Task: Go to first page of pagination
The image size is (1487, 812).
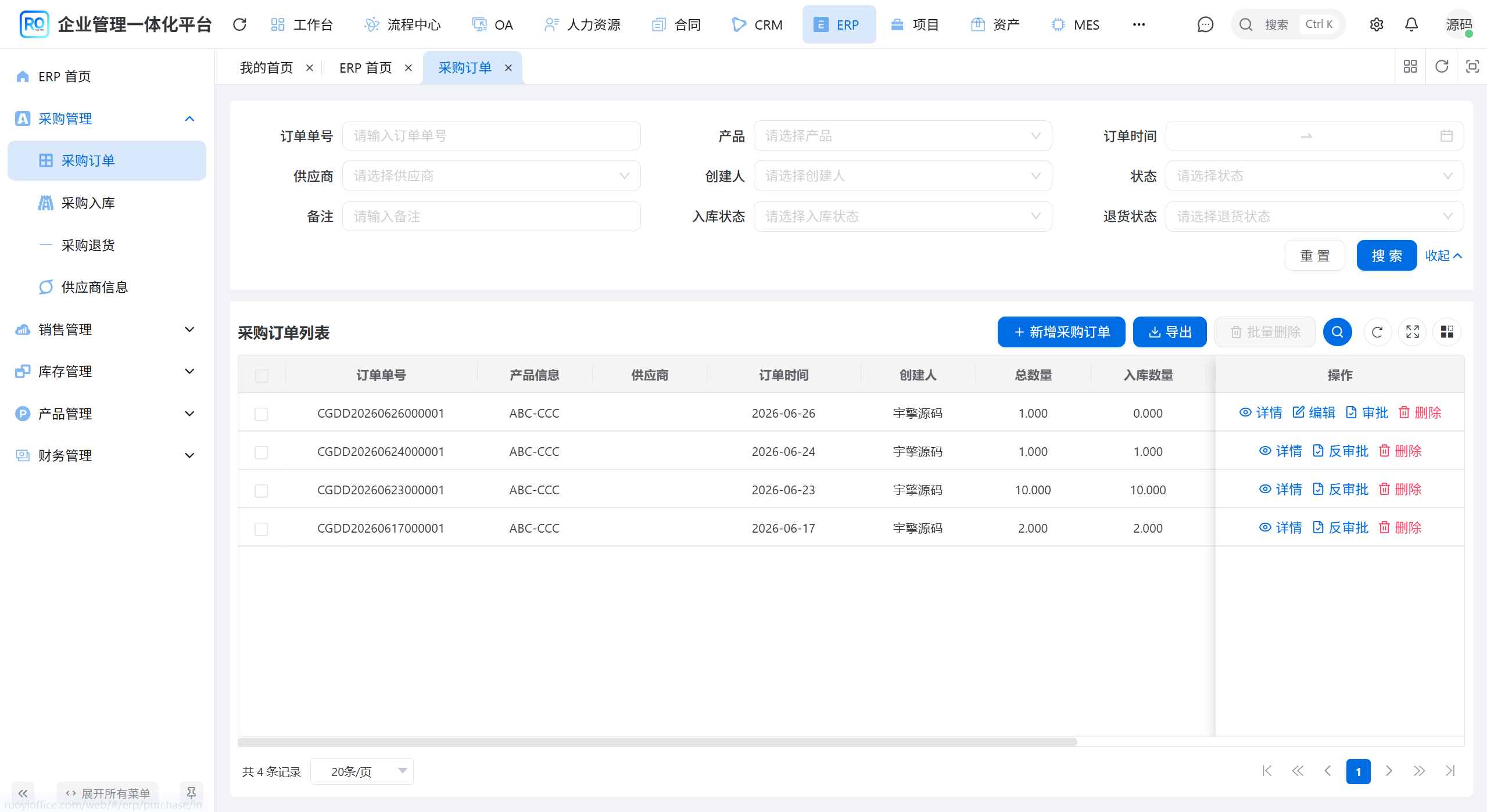Action: click(x=1267, y=771)
